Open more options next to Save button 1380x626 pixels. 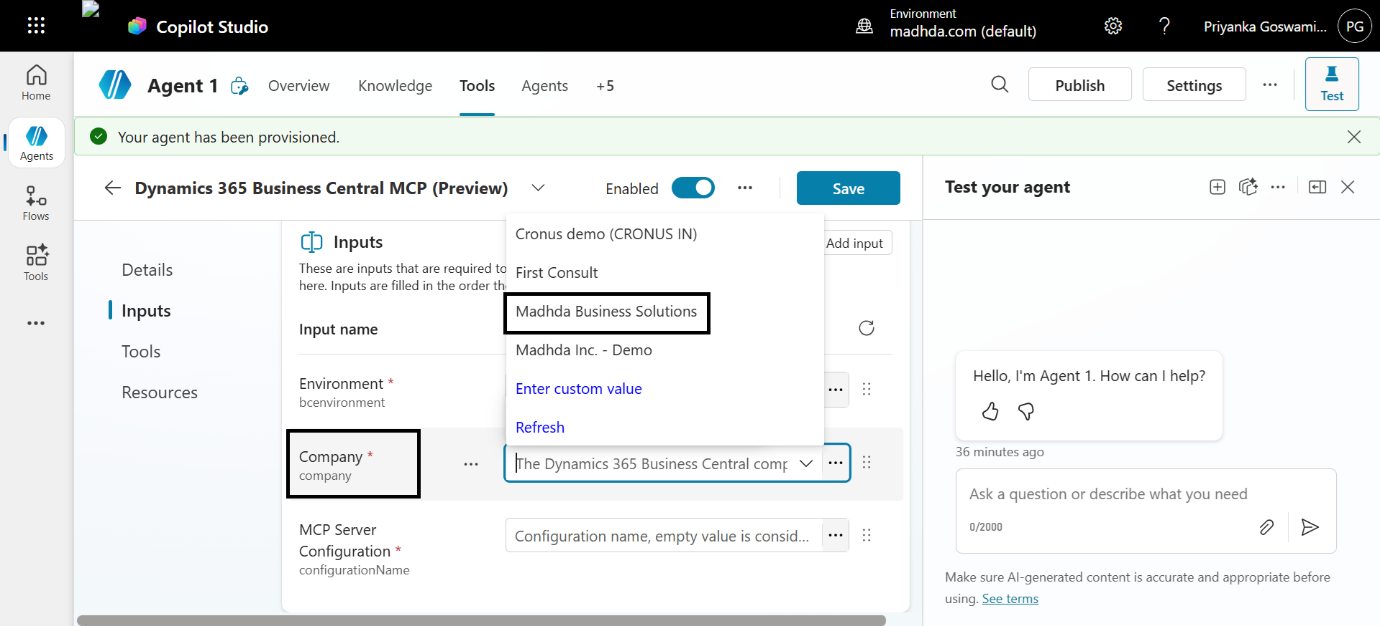click(x=745, y=187)
